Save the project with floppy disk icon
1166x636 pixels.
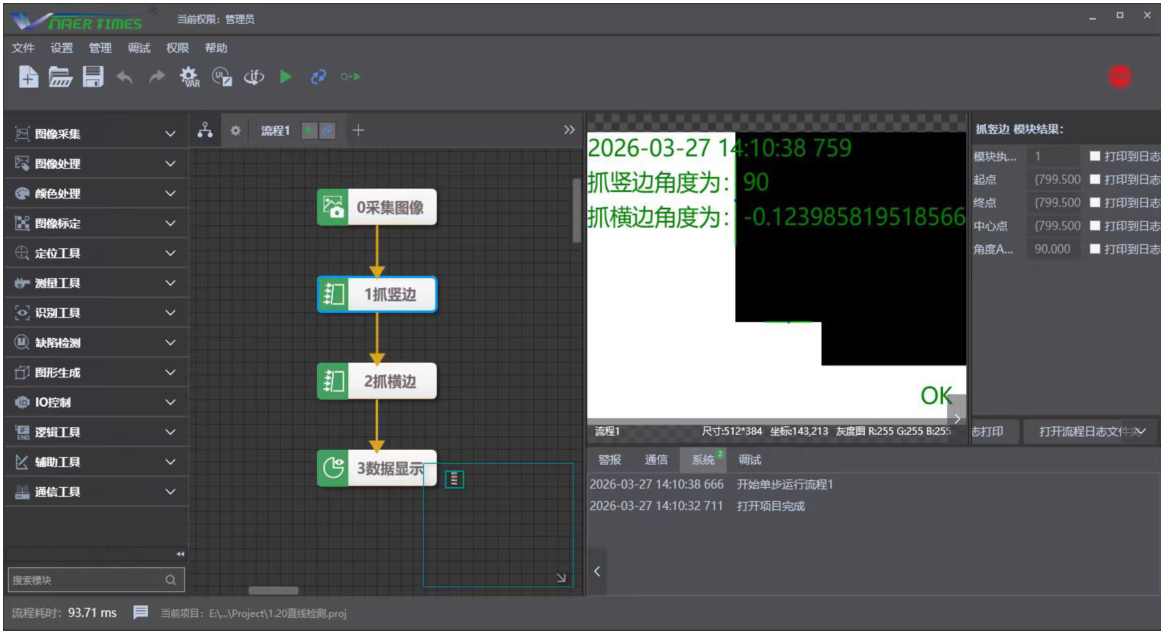[93, 77]
